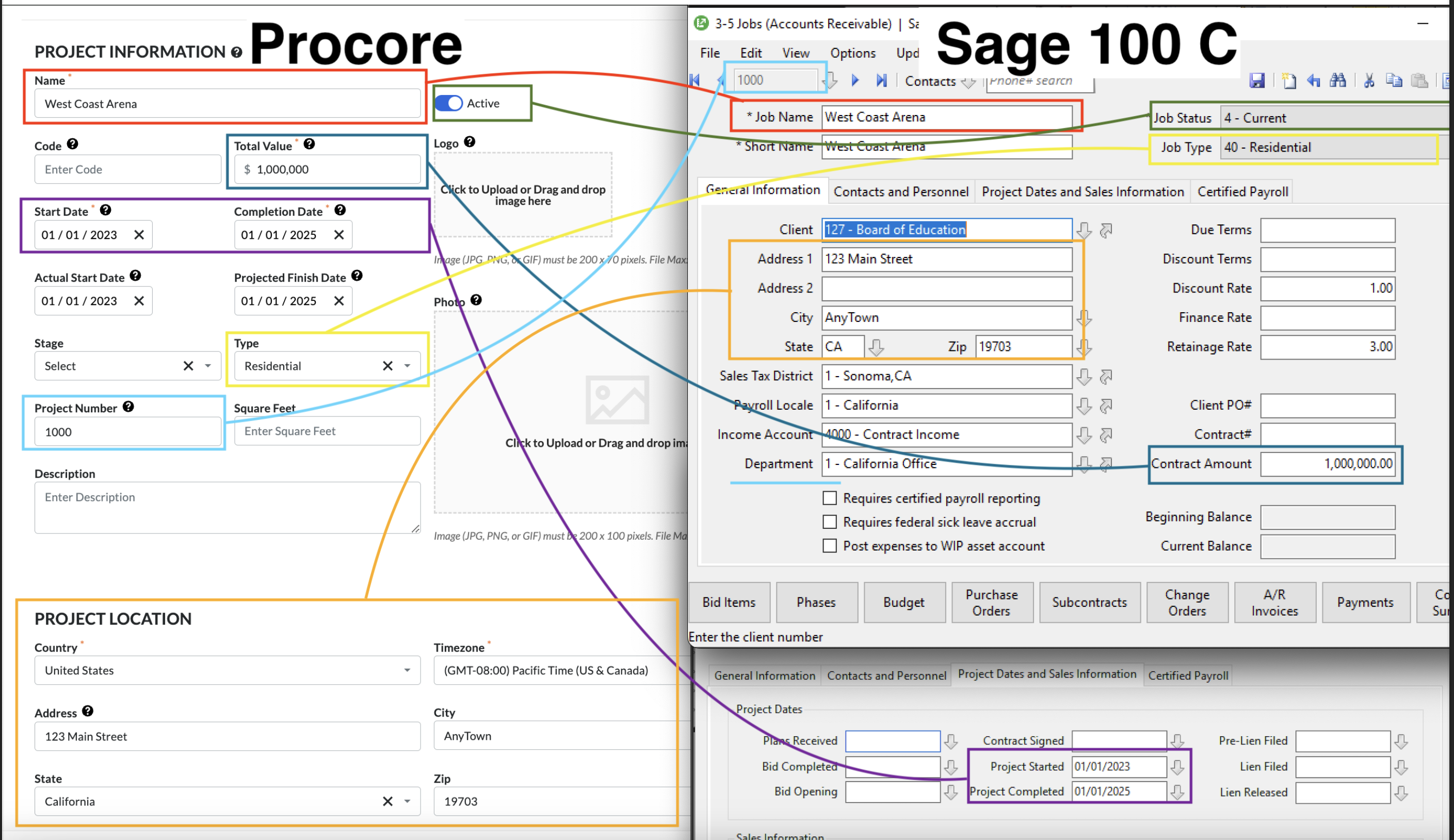Open the A/R Invoices button
Viewport: 1454px width, 840px height.
pyautogui.click(x=1274, y=602)
